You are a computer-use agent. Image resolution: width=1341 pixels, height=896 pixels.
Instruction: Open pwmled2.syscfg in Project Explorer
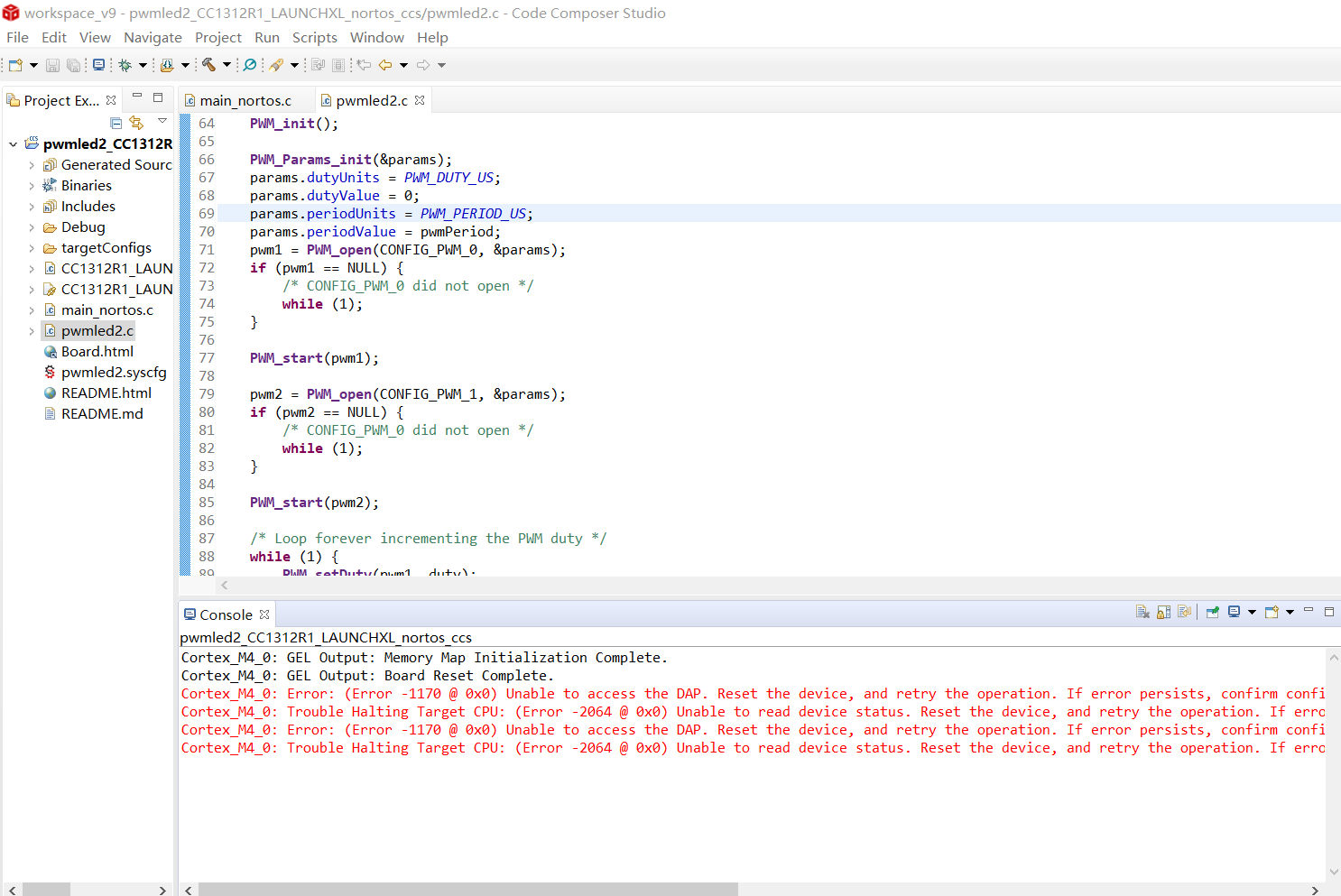(x=114, y=372)
